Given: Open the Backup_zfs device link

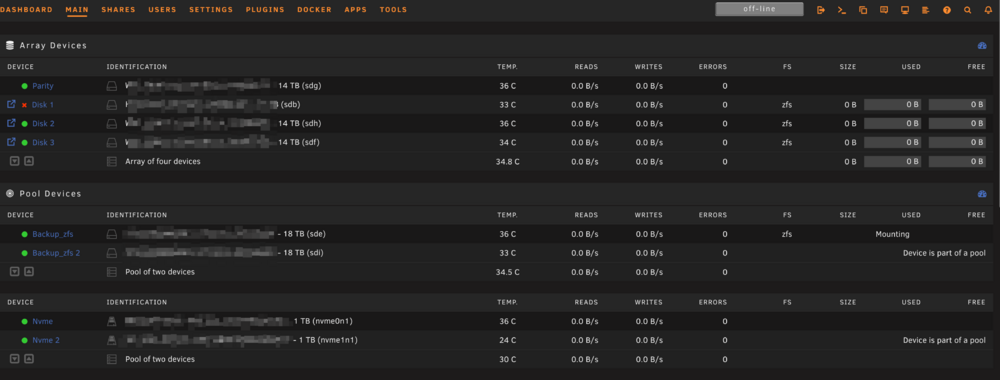Looking at the screenshot, I should pyautogui.click(x=52, y=234).
